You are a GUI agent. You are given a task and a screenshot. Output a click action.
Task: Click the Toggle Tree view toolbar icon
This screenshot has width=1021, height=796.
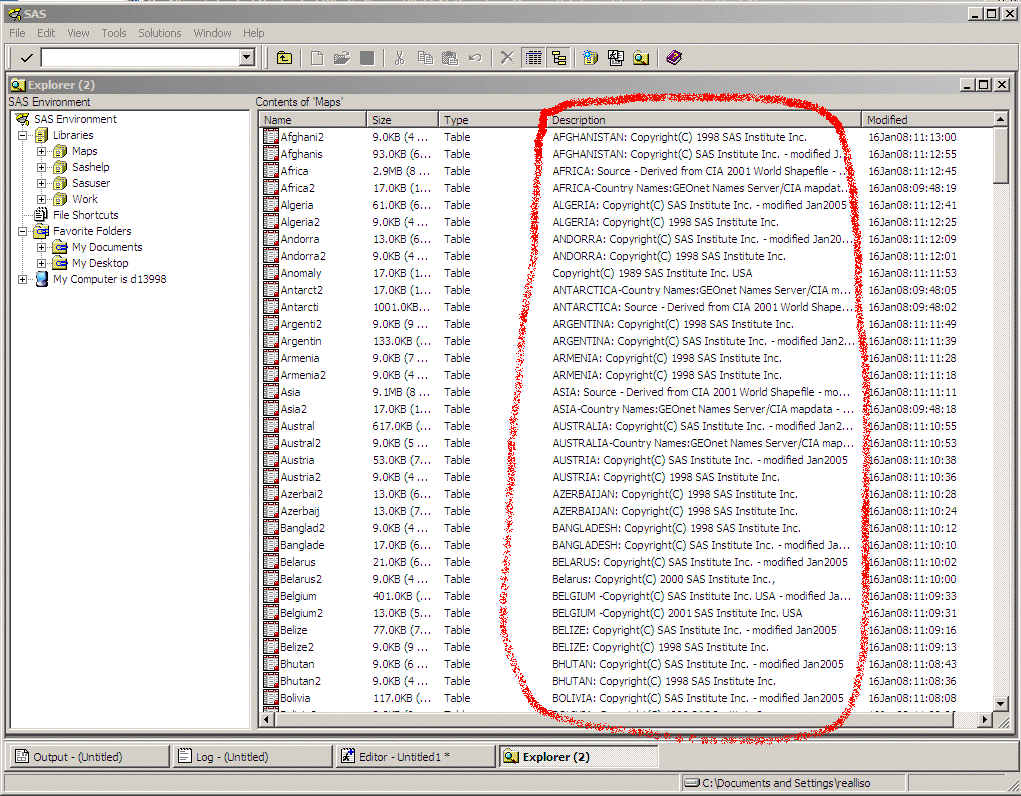click(559, 58)
